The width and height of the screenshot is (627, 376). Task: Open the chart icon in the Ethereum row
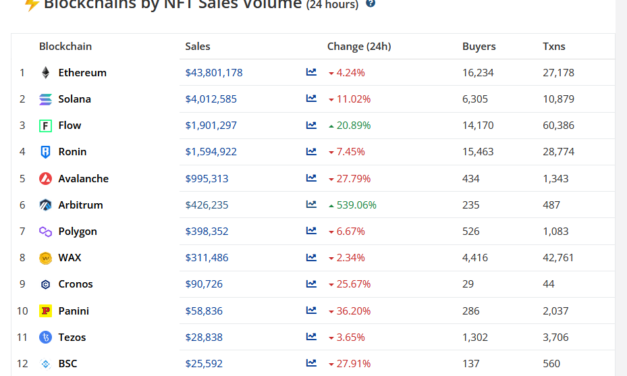[311, 72]
